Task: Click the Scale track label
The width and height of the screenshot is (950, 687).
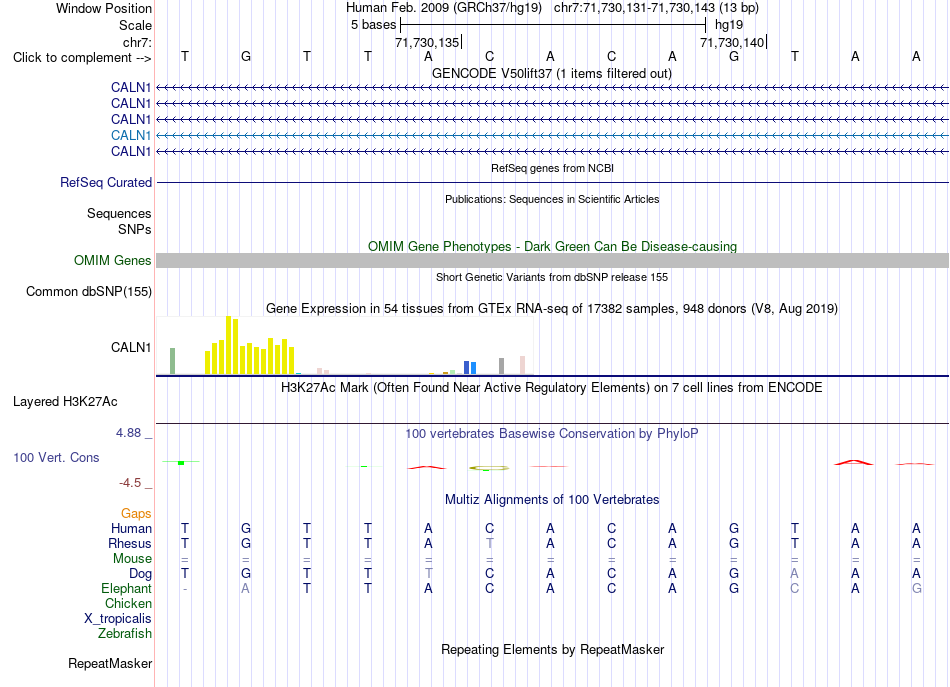Action: pyautogui.click(x=135, y=25)
